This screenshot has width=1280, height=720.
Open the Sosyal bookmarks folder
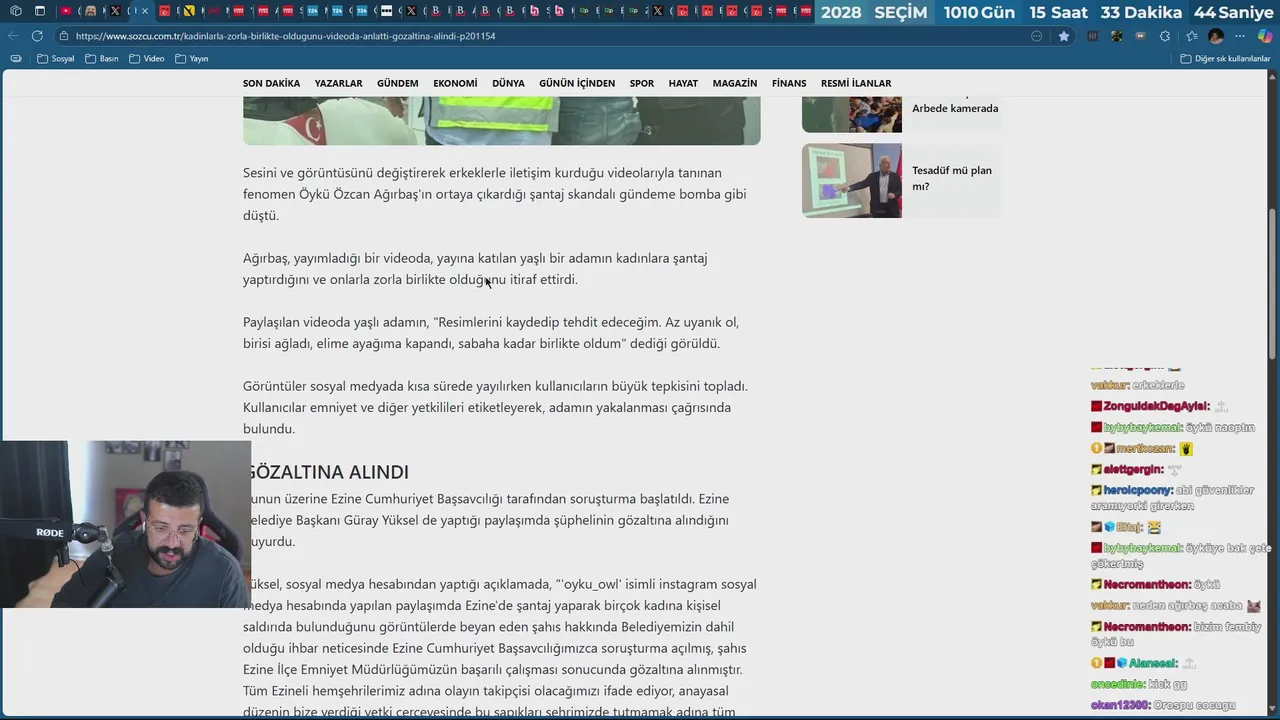click(x=55, y=59)
